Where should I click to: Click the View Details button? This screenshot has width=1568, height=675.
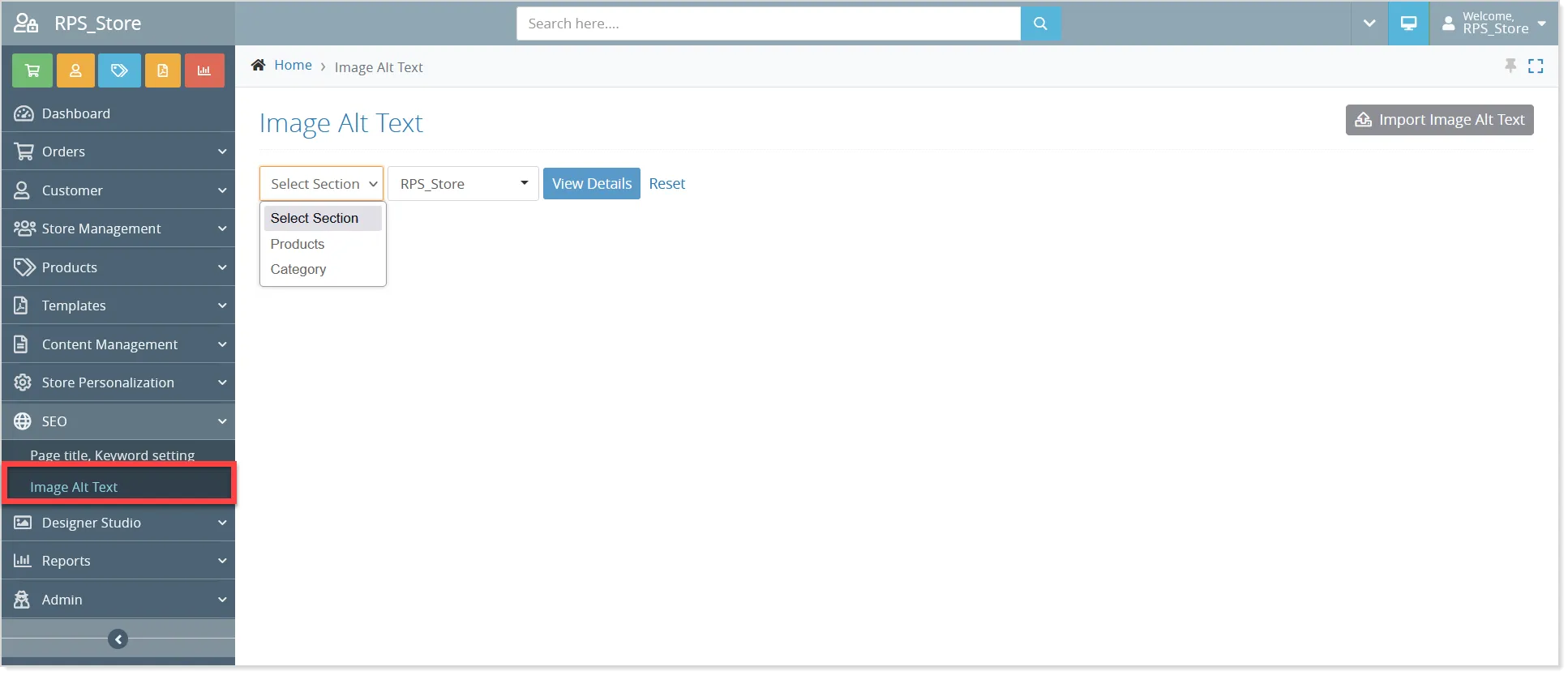click(592, 184)
